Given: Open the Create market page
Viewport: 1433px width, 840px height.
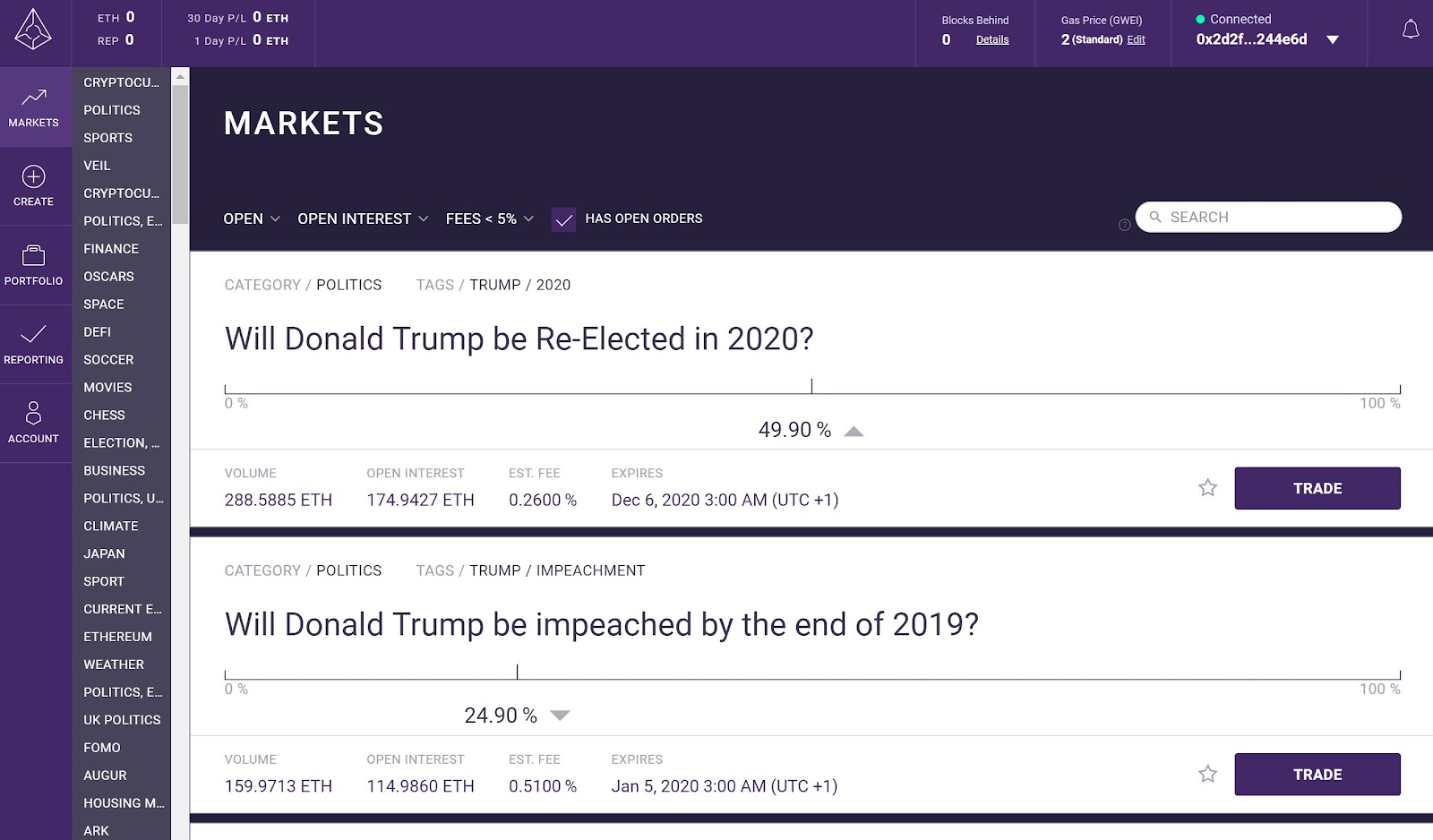Looking at the screenshot, I should (x=34, y=186).
